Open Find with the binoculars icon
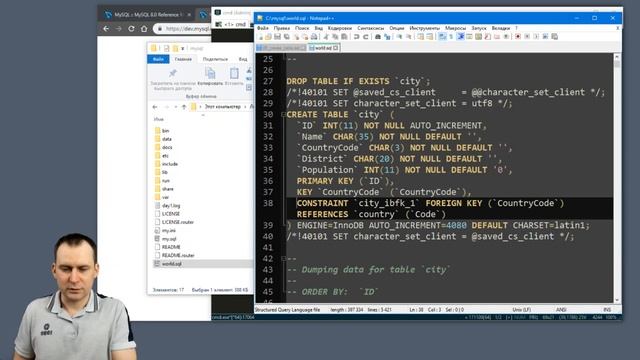 point(378,37)
